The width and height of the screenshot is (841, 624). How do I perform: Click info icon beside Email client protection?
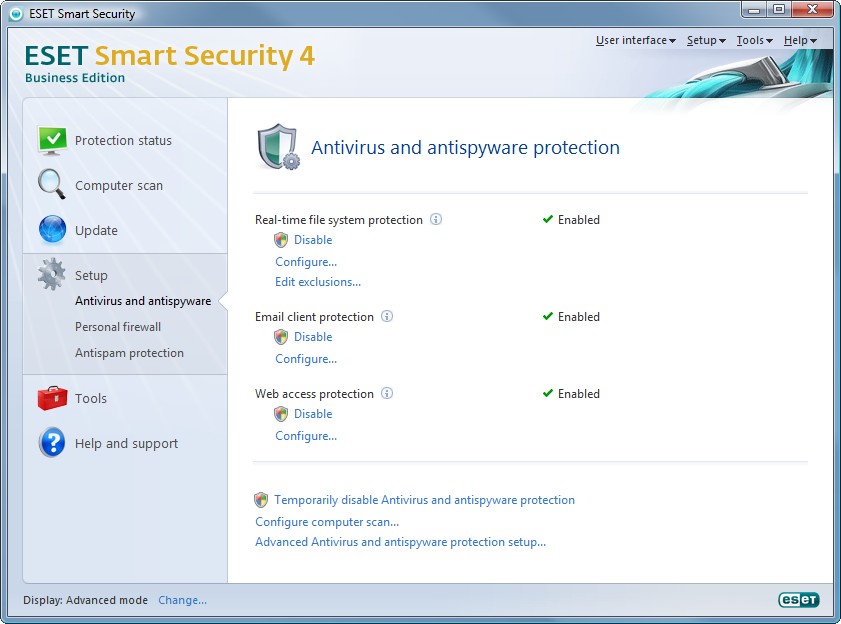(387, 316)
